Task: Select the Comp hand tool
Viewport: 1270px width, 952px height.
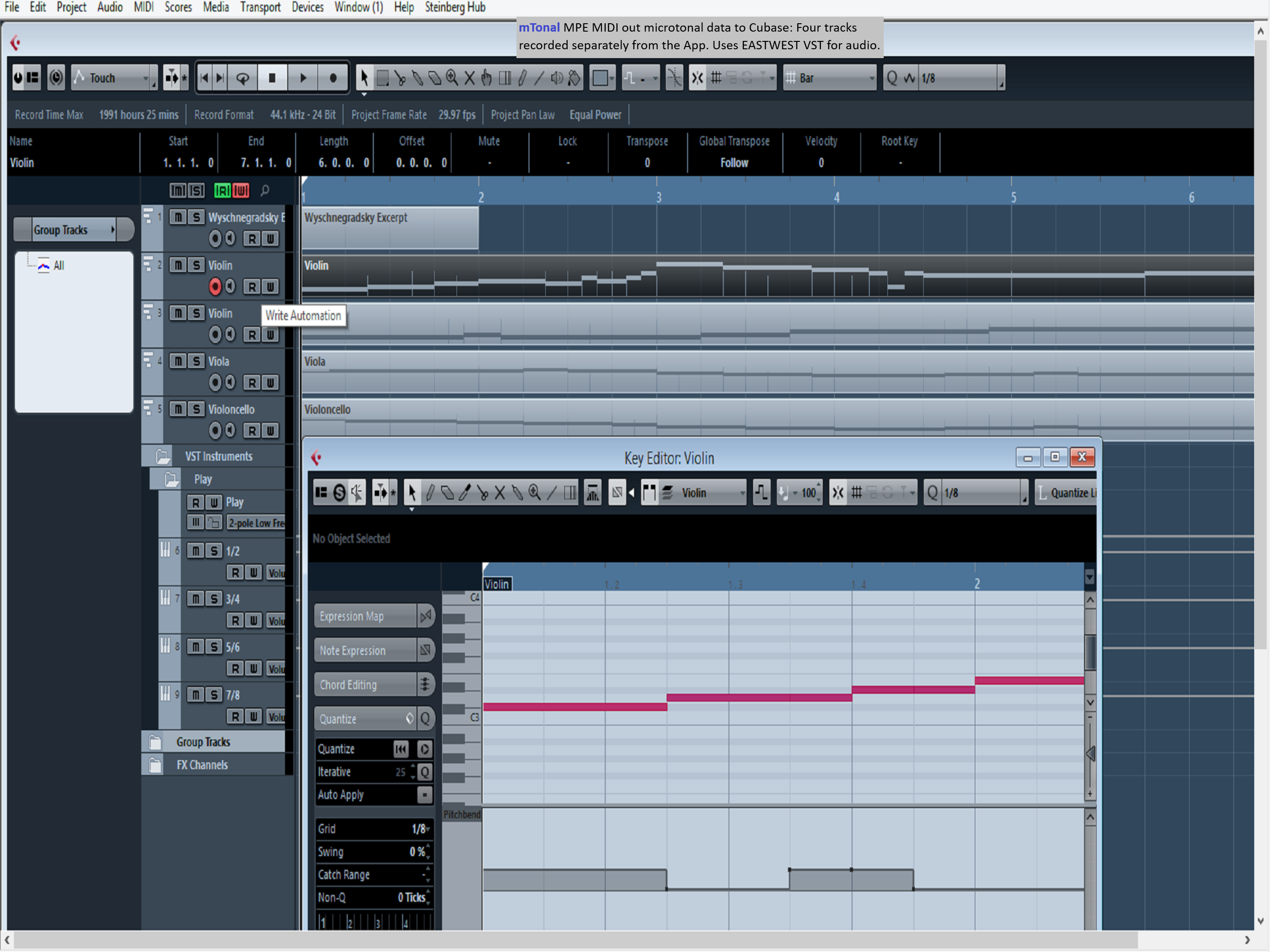Action: coord(487,78)
